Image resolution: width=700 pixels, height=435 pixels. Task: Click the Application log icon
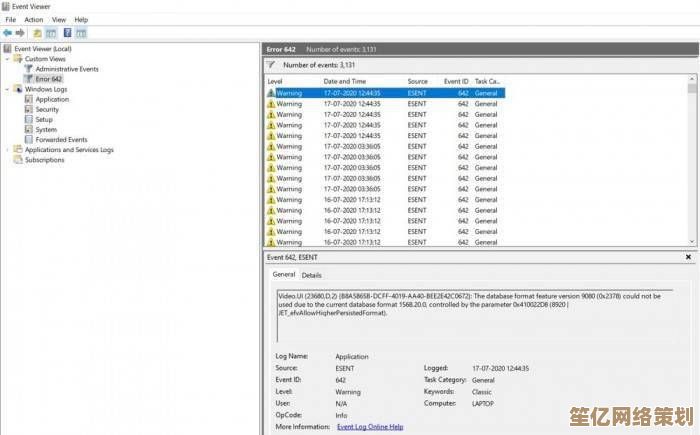coord(29,99)
